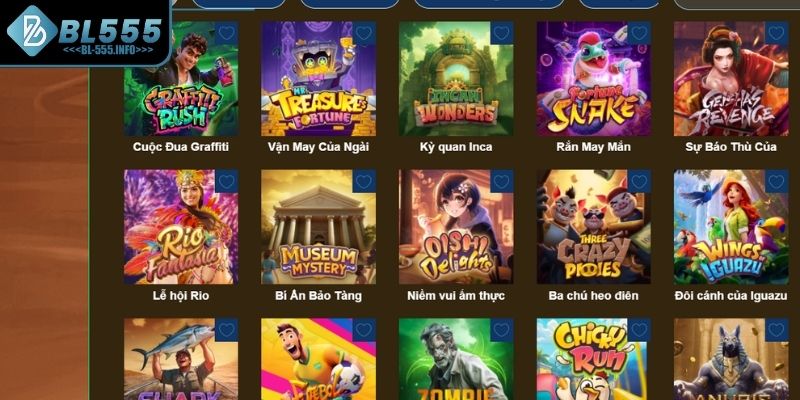Screen dimensions: 800x400
Task: Click the Niềm vui ẩm thực label
Action: [x=456, y=295]
